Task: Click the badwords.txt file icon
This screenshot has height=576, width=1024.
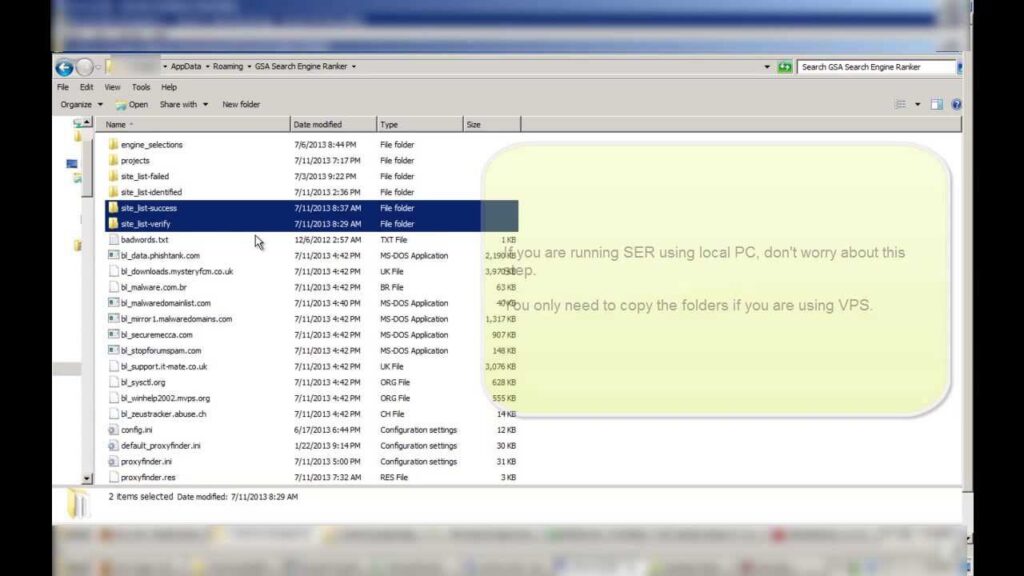Action: 113,240
